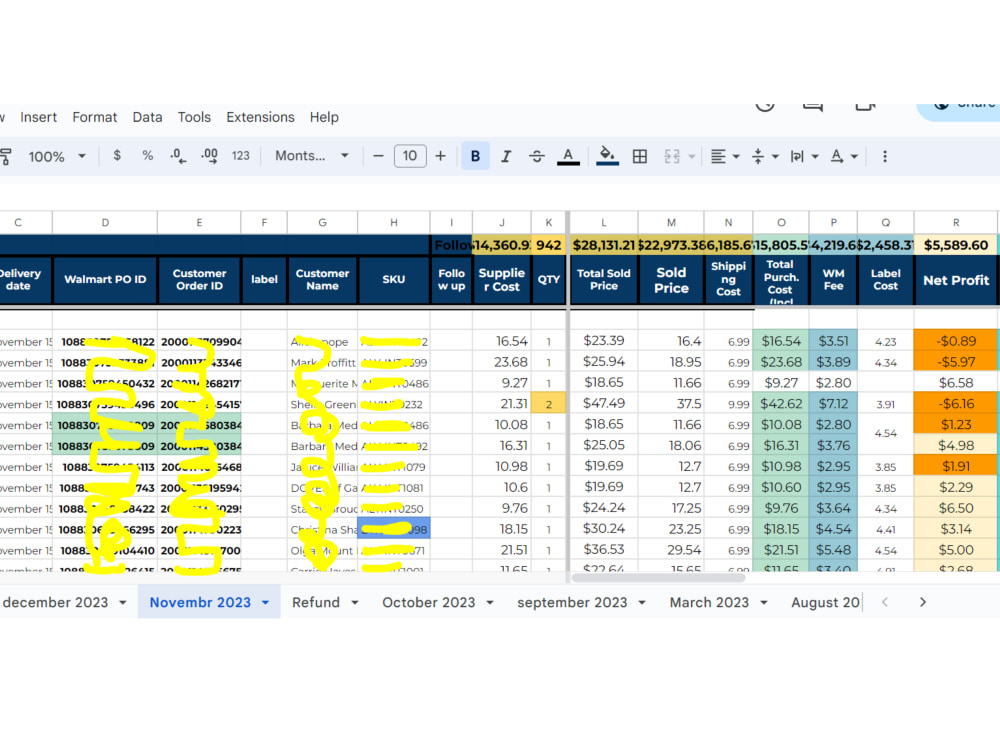The height and width of the screenshot is (750, 1000).
Task: Decrease decimal places icon
Action: click(178, 156)
